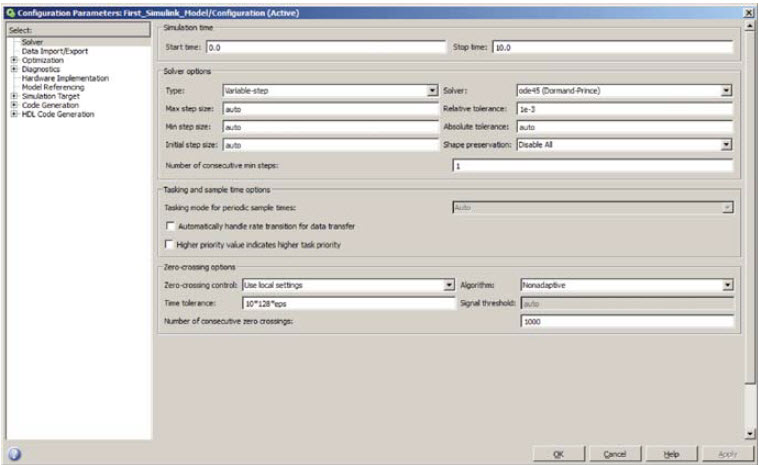
Task: Click the Max step size field
Action: [331, 109]
